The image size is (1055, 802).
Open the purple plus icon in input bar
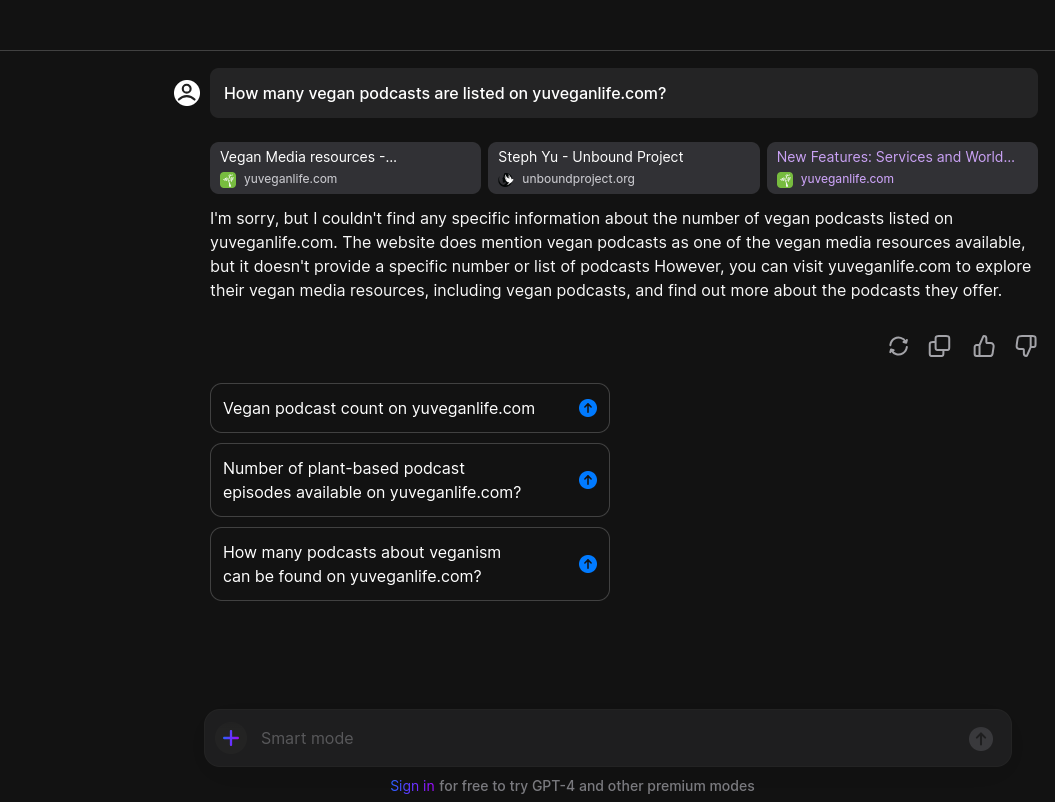point(231,738)
